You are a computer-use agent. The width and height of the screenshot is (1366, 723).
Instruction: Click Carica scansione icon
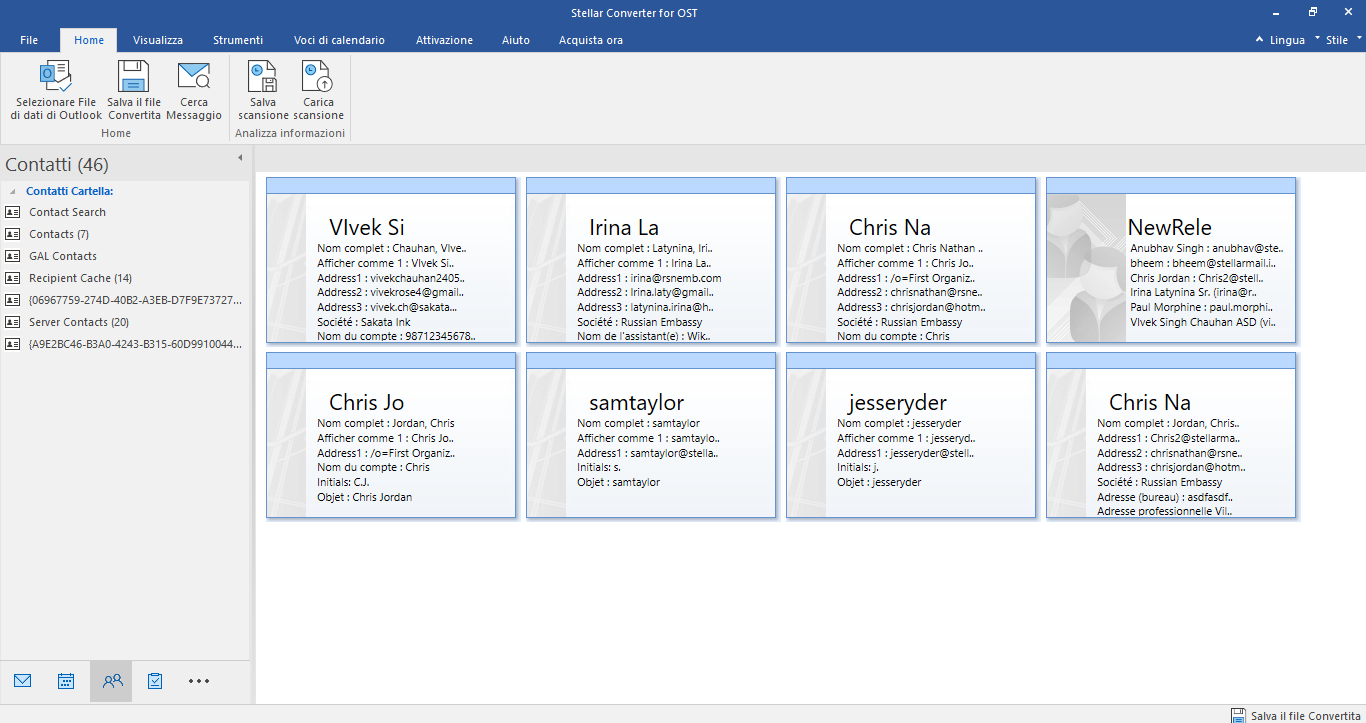(318, 77)
